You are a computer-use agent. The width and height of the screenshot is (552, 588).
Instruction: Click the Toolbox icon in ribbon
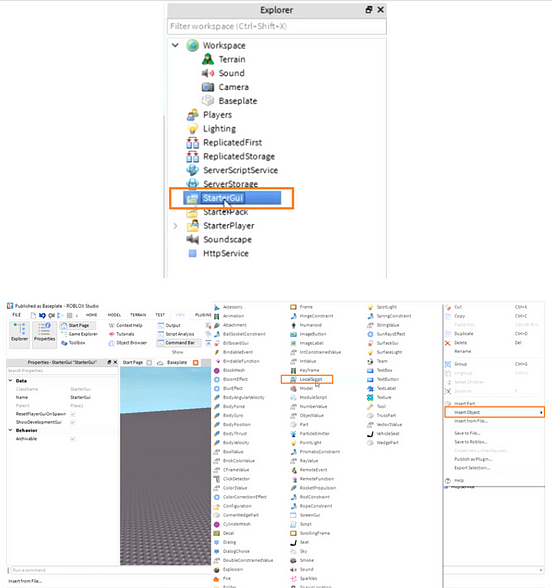pyautogui.click(x=64, y=343)
